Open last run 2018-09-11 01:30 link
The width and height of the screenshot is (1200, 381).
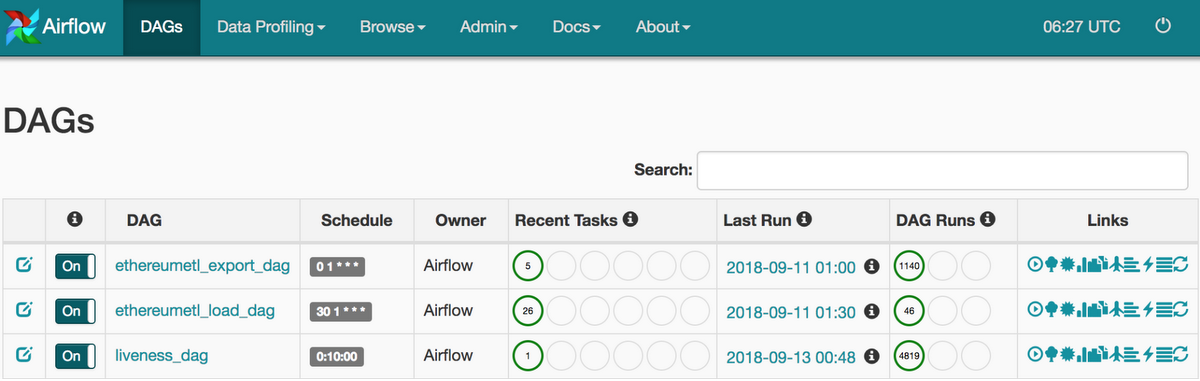(x=791, y=312)
